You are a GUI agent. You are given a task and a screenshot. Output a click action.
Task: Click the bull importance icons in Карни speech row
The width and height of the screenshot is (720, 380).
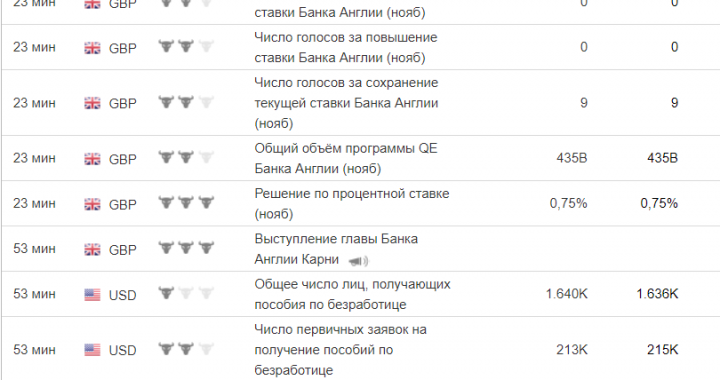click(x=186, y=248)
